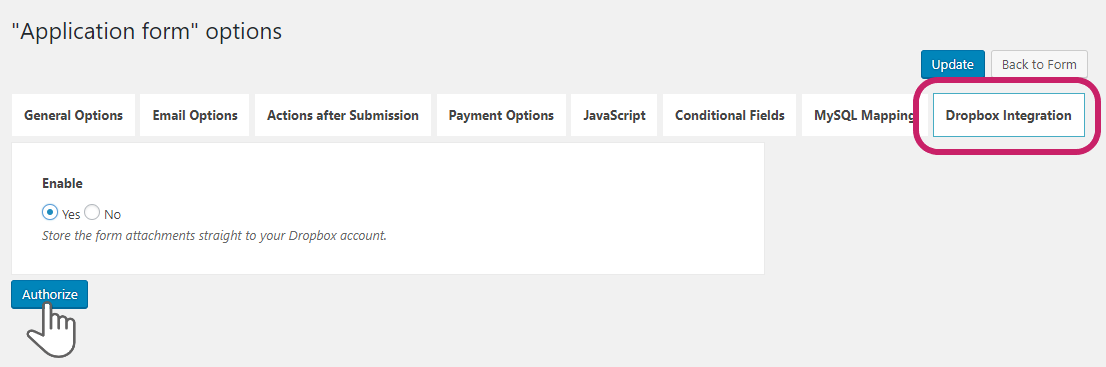Click the italic Dropbox attachments description
This screenshot has width=1106, height=367.
pos(214,236)
